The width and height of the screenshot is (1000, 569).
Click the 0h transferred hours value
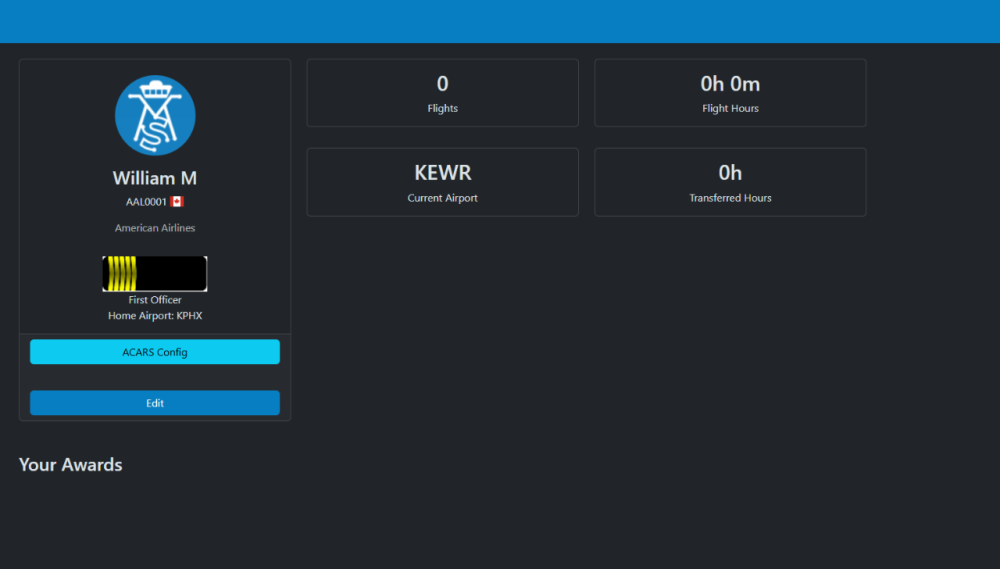(x=730, y=173)
